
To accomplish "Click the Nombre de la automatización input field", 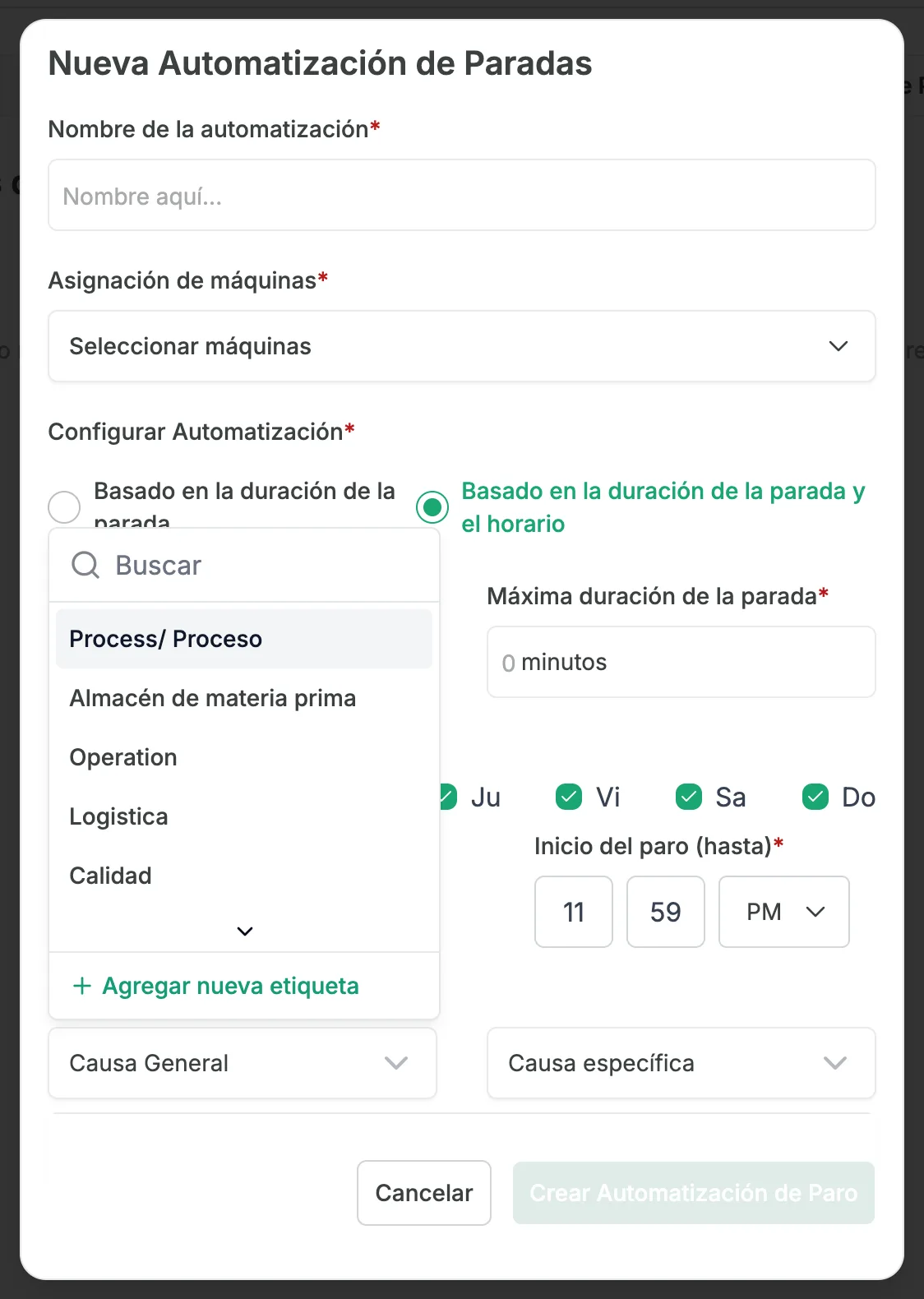I will (x=461, y=195).
